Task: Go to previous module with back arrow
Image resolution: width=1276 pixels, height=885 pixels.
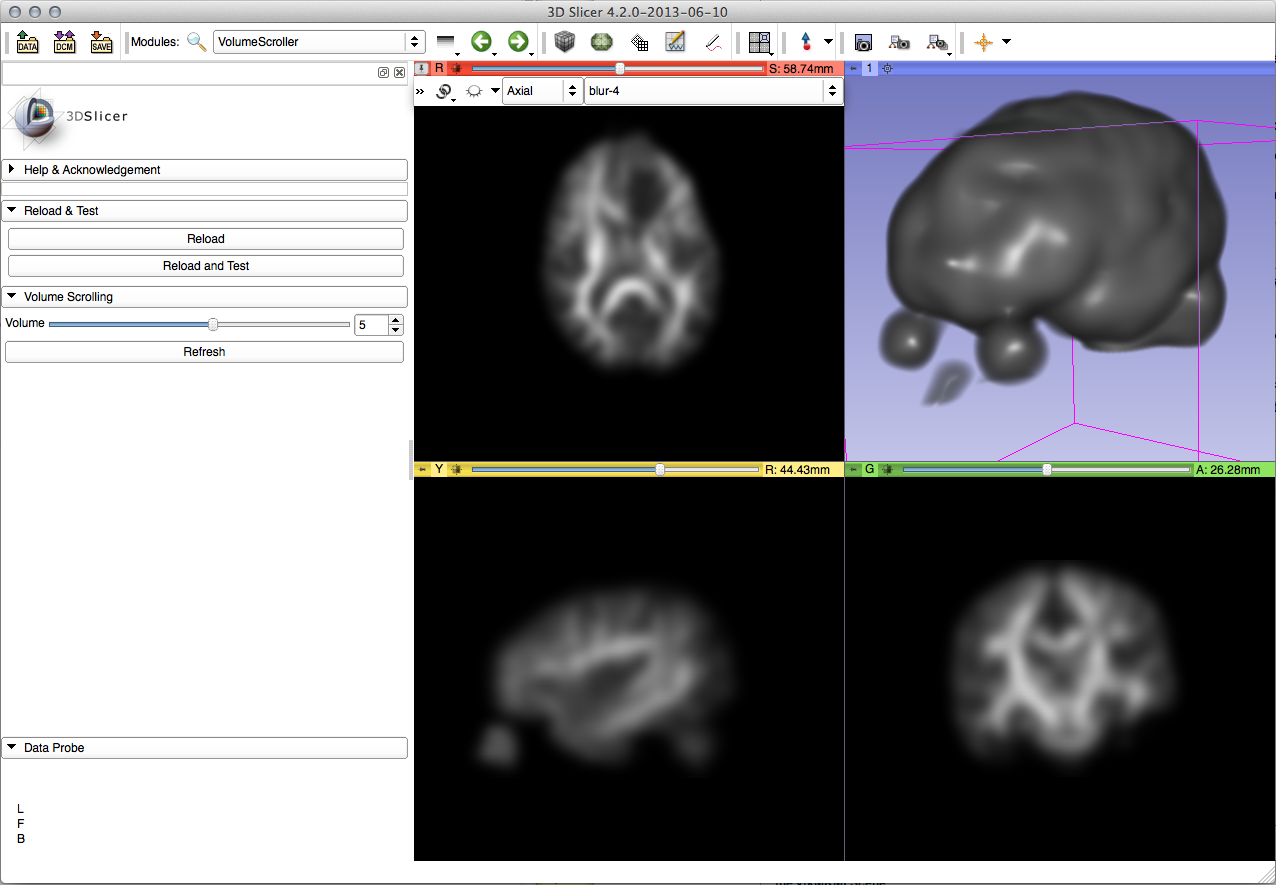Action: 482,42
